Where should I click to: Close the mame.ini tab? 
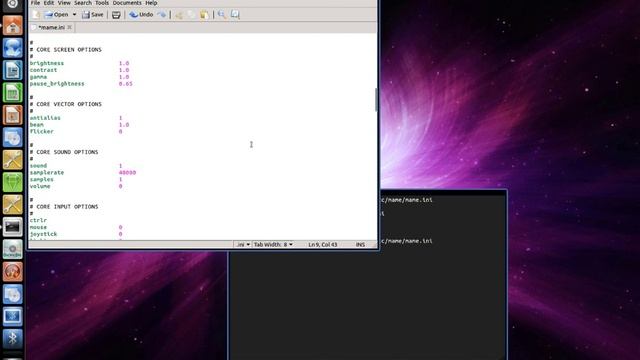click(70, 27)
